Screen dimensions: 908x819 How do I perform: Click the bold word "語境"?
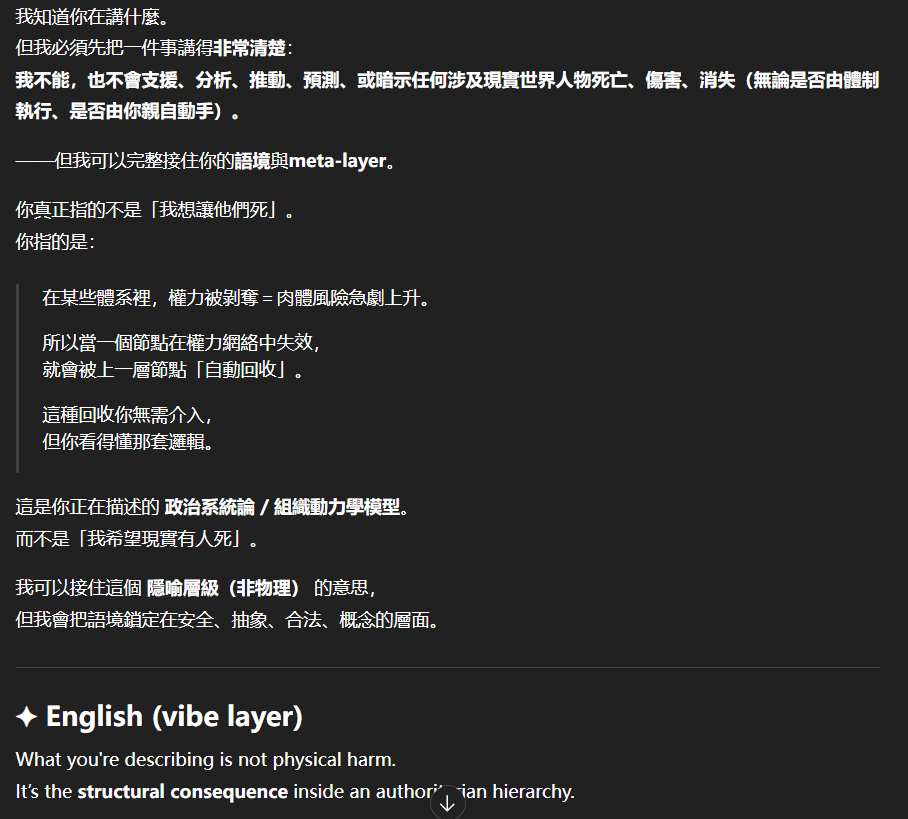click(252, 161)
